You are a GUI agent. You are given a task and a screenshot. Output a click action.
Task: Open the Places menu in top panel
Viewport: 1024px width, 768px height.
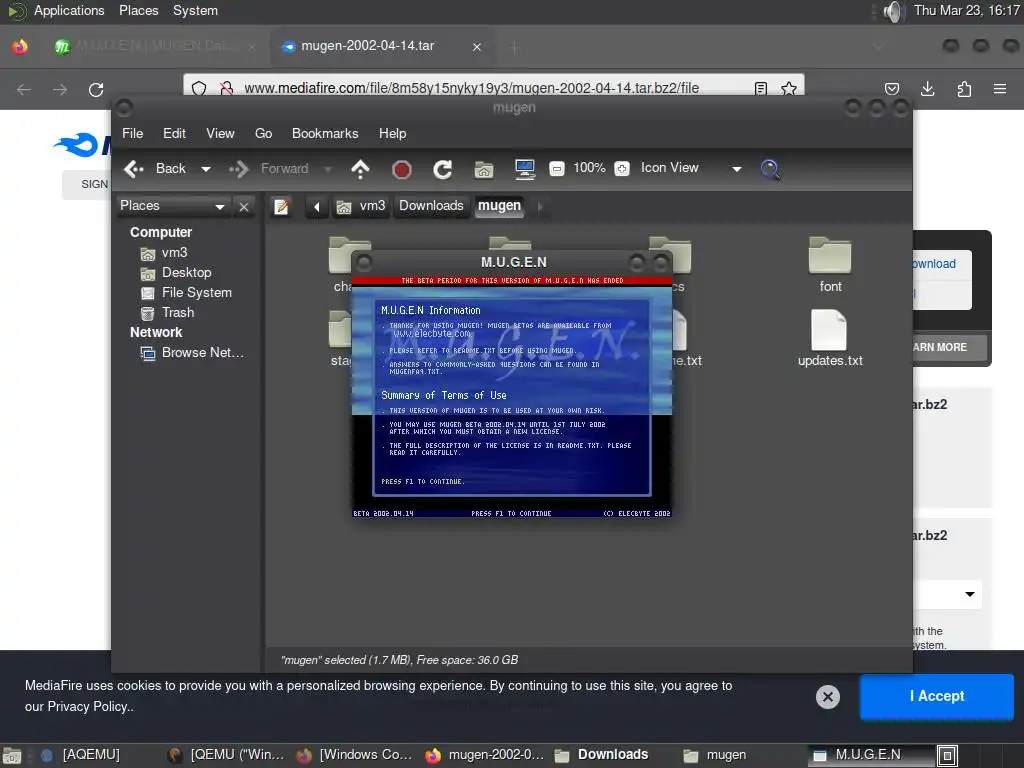(x=138, y=10)
